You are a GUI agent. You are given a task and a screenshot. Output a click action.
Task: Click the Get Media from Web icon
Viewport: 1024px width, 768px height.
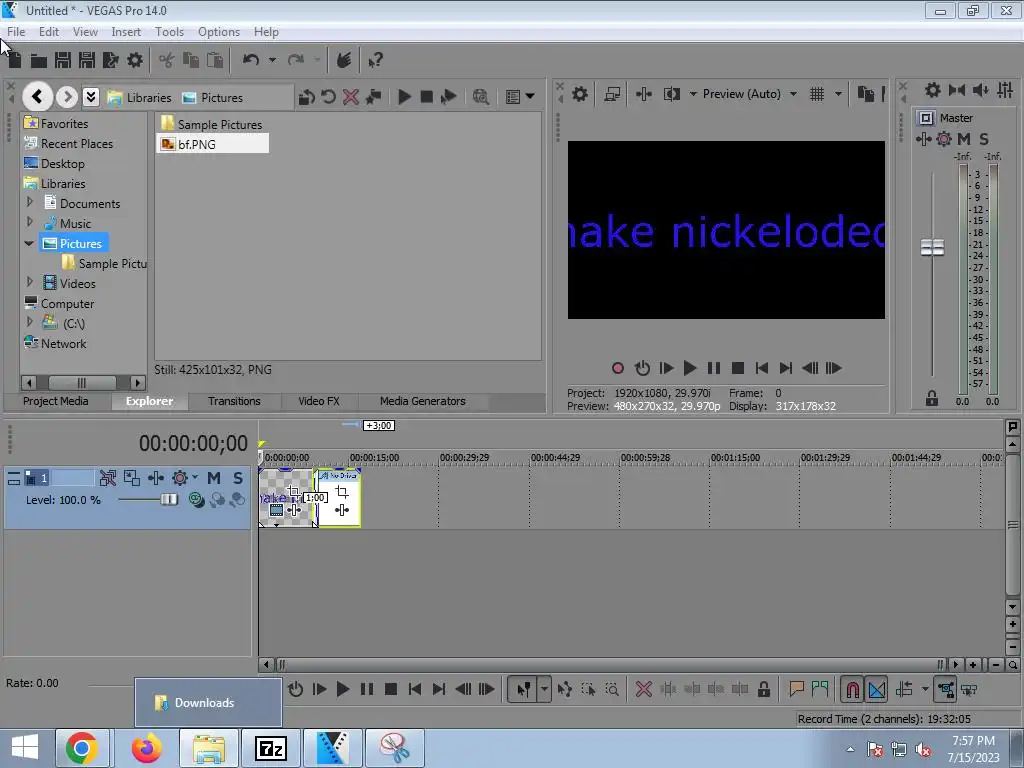481,97
